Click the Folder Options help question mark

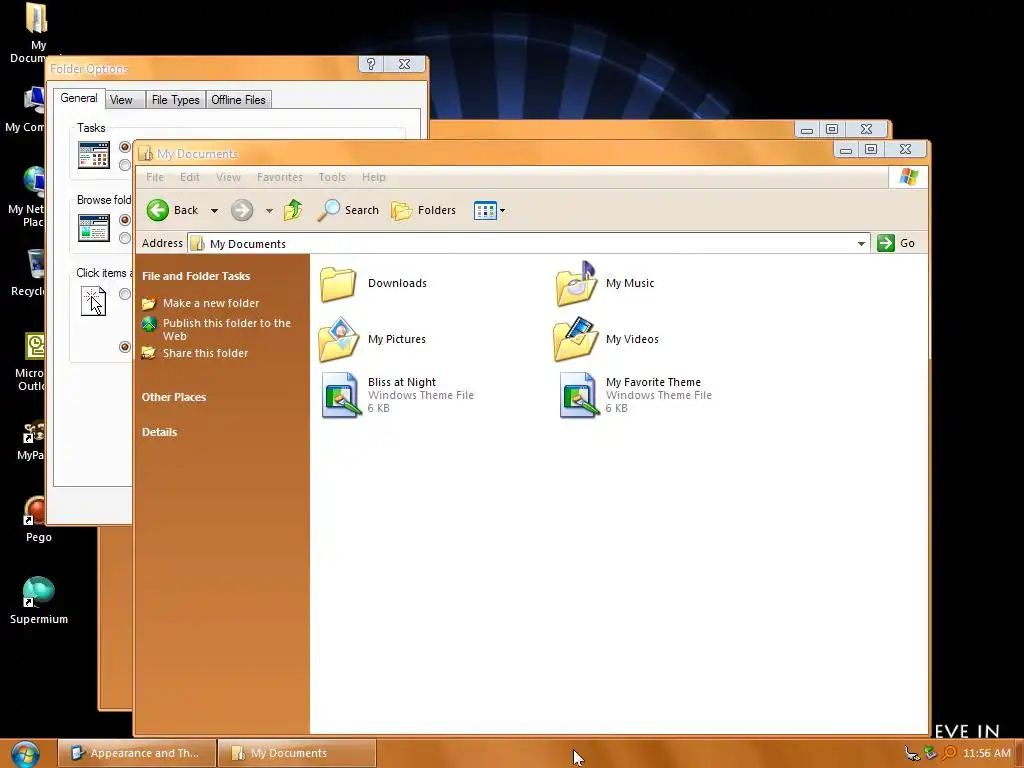point(370,64)
